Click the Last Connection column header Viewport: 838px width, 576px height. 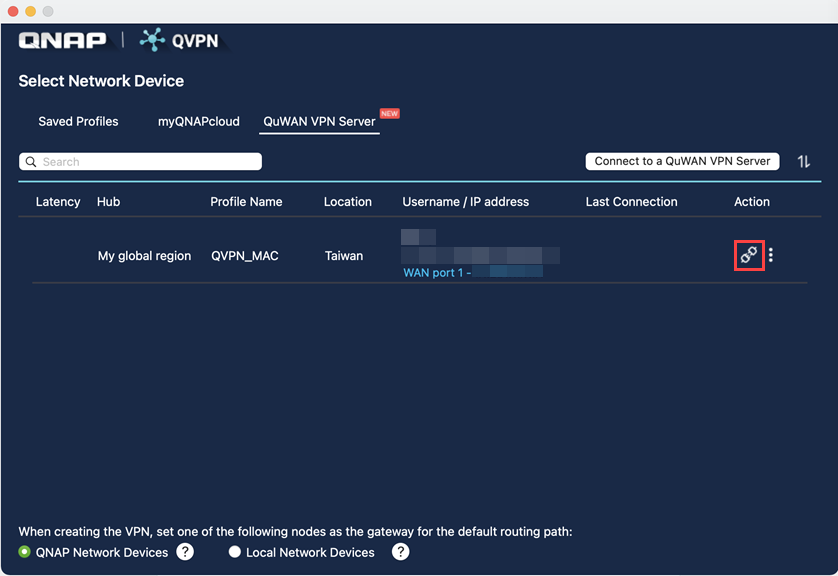tap(631, 201)
